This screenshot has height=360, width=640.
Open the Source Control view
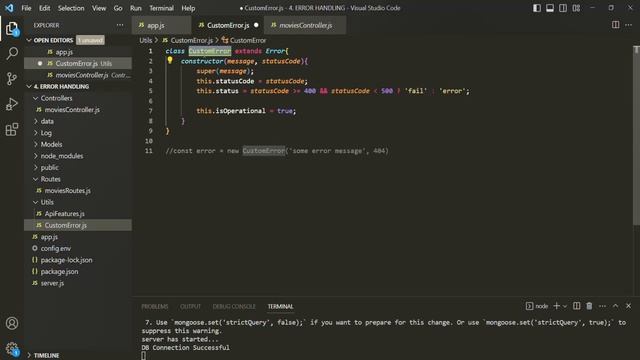pos(12,78)
